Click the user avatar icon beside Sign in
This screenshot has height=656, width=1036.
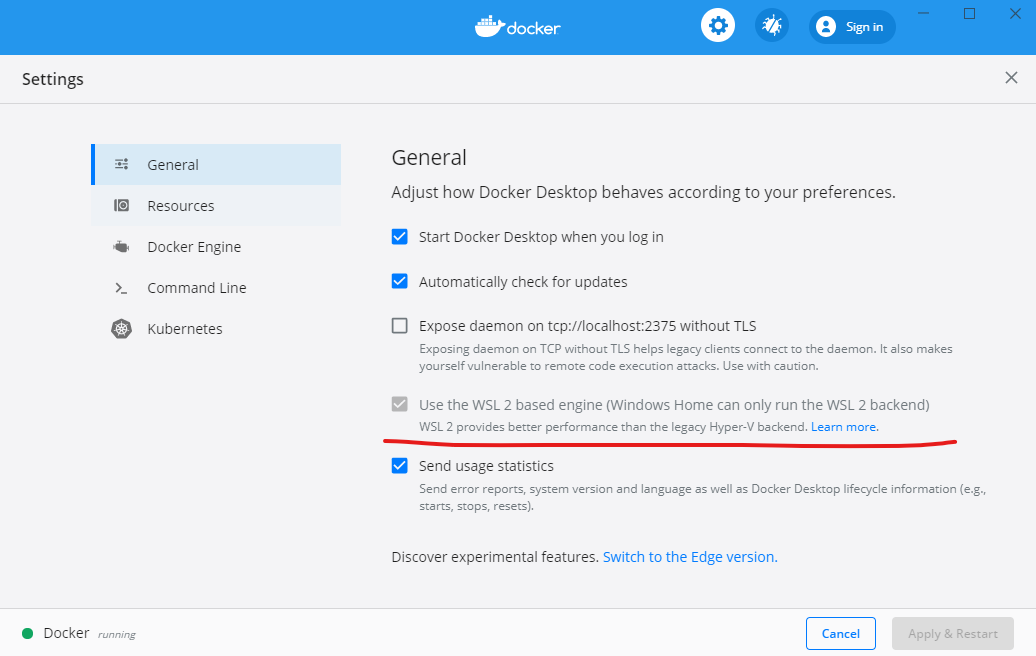click(825, 26)
